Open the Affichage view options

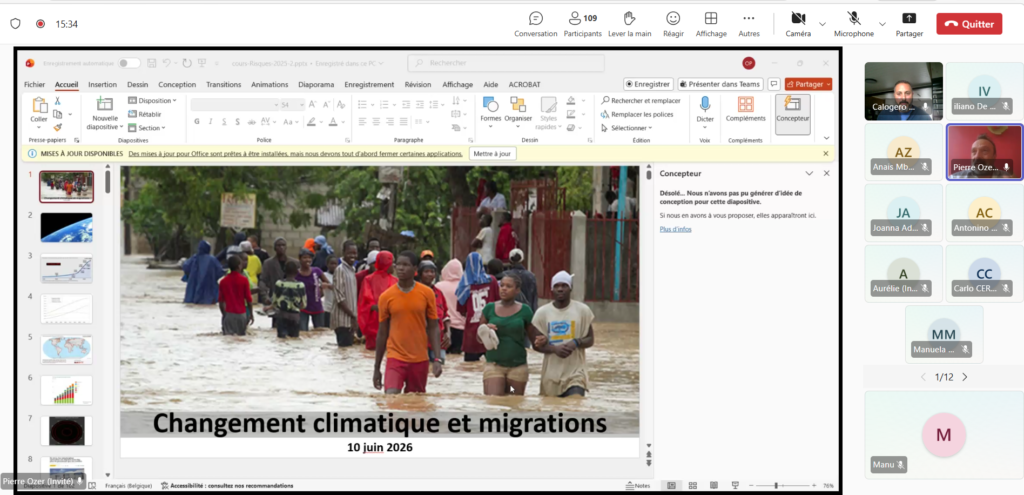pos(711,24)
